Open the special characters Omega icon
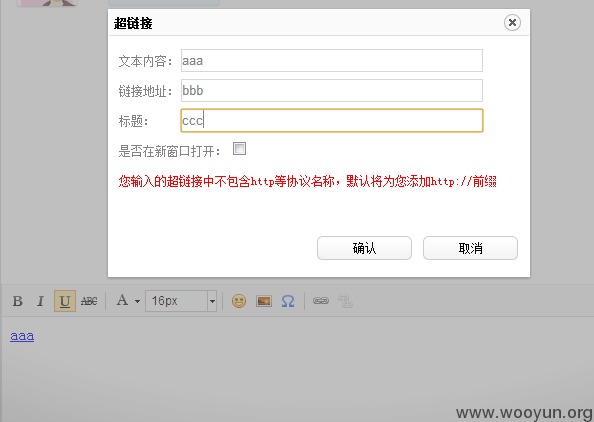The height and width of the screenshot is (422, 594). point(288,301)
